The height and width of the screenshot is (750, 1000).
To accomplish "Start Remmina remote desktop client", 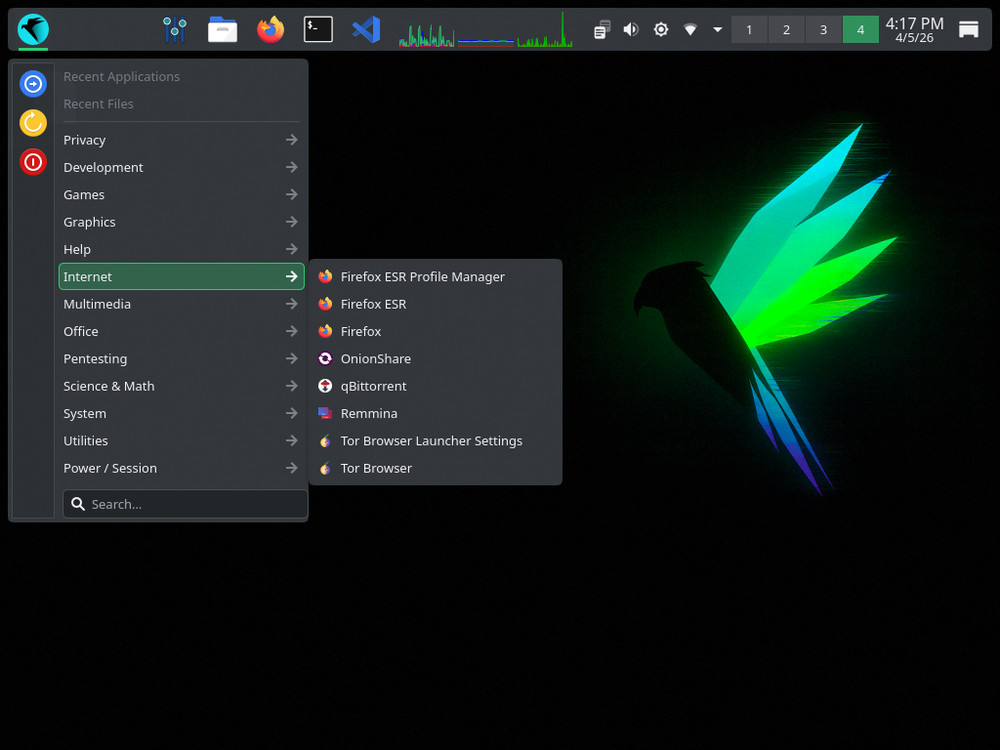I will (370, 413).
